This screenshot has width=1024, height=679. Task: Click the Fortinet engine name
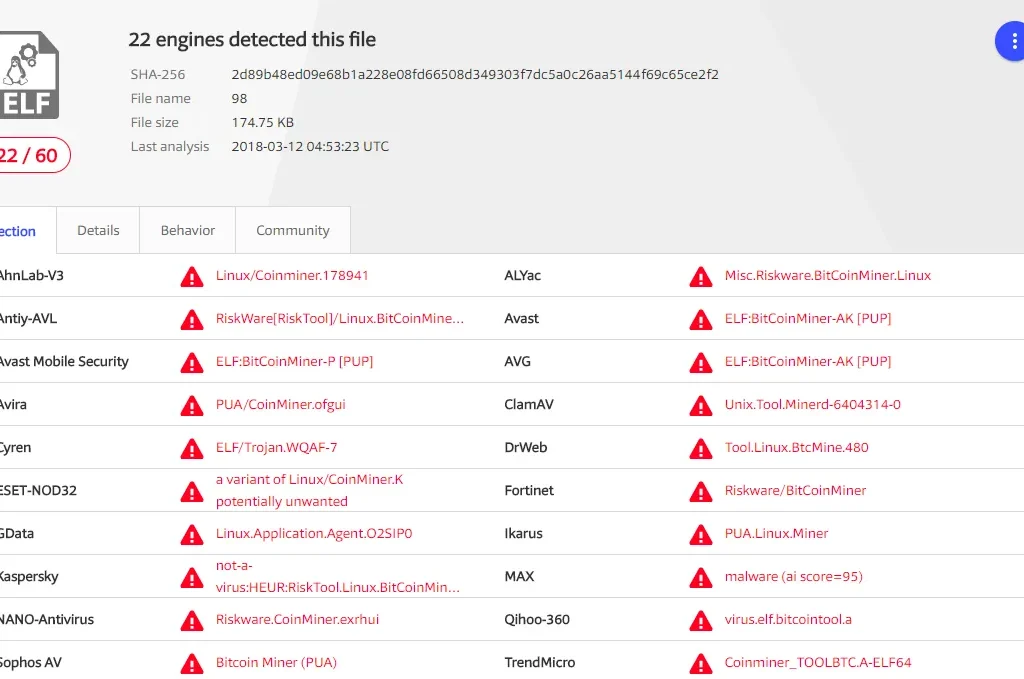(x=529, y=491)
